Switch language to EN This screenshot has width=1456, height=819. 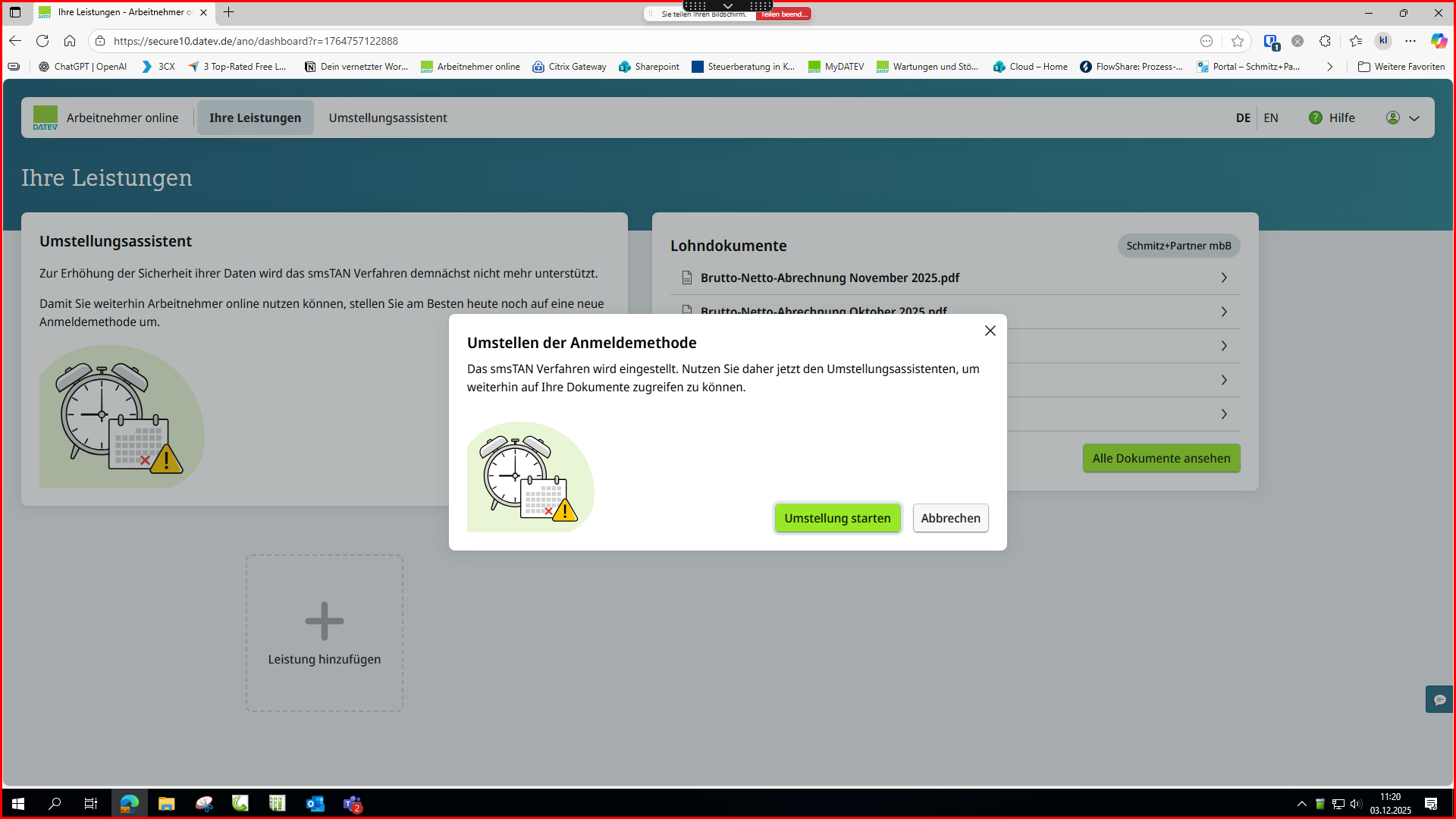pyautogui.click(x=1271, y=118)
